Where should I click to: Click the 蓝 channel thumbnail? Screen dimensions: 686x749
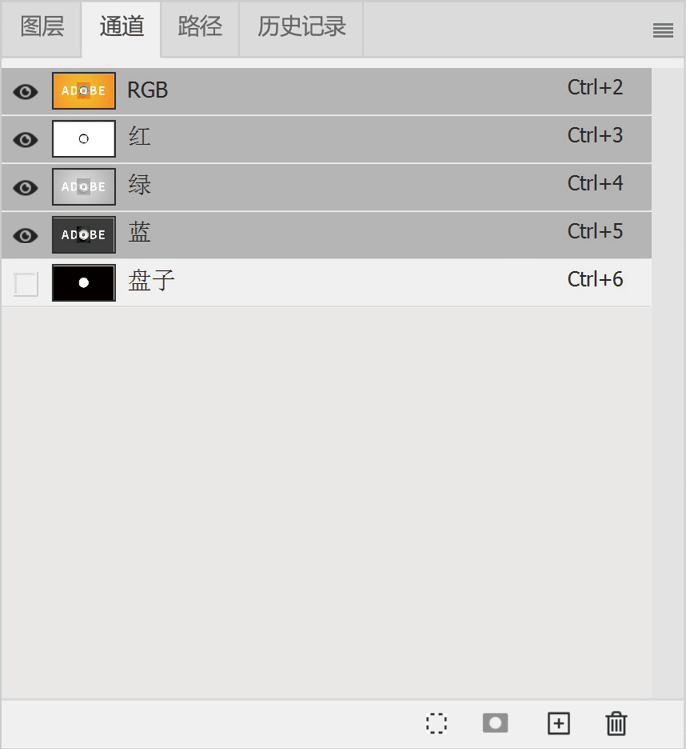(x=84, y=235)
